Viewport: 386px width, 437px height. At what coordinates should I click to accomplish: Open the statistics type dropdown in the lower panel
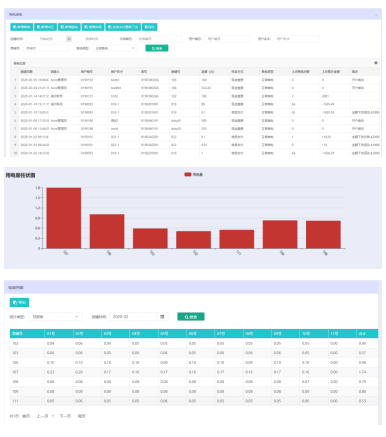coord(55,317)
